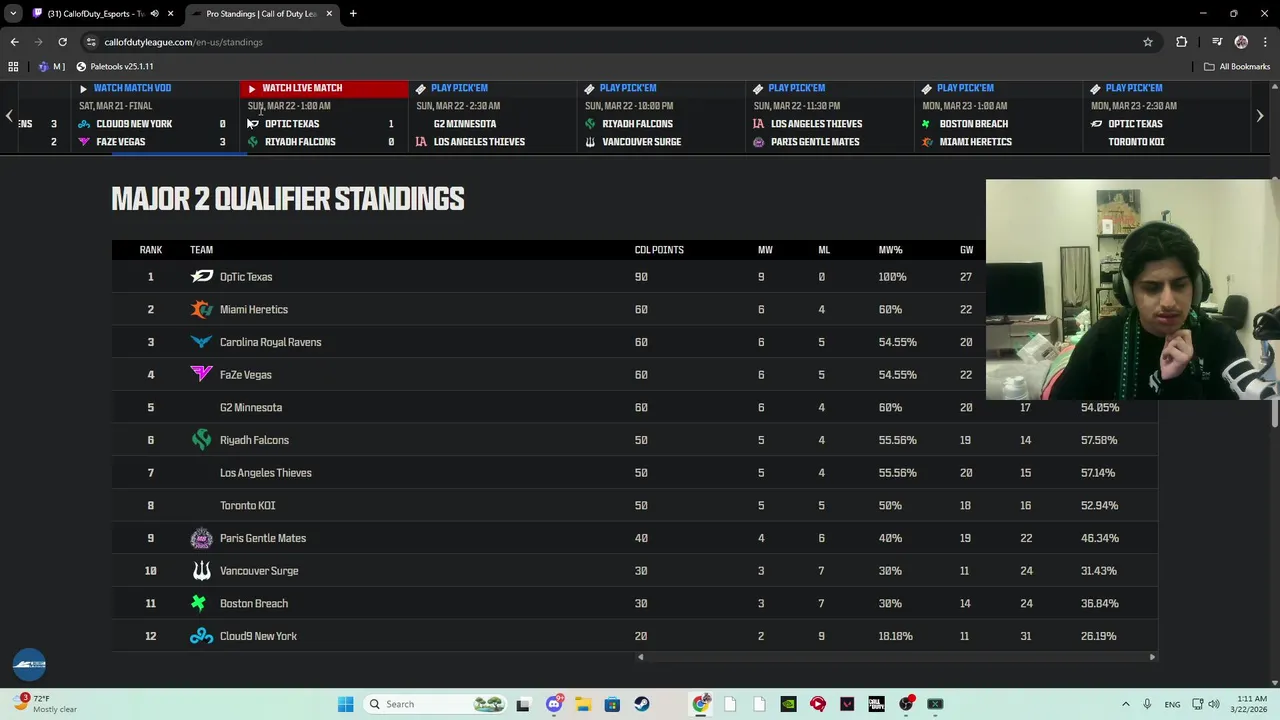This screenshot has height=720, width=1280.
Task: Close the CallofDuty_Esports tab
Action: coord(170,14)
